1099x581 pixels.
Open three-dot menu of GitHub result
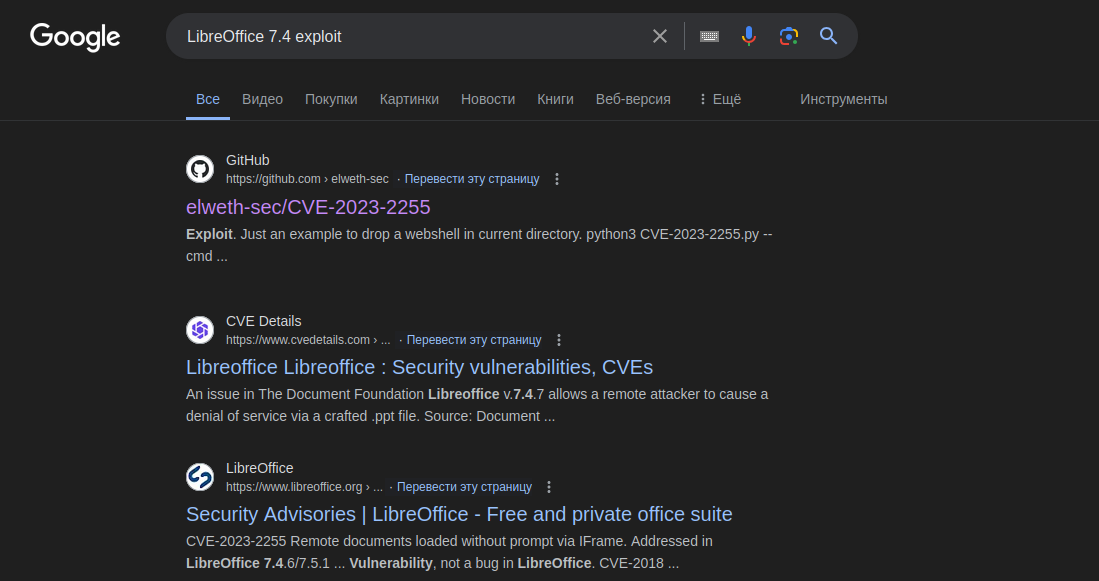[x=557, y=179]
